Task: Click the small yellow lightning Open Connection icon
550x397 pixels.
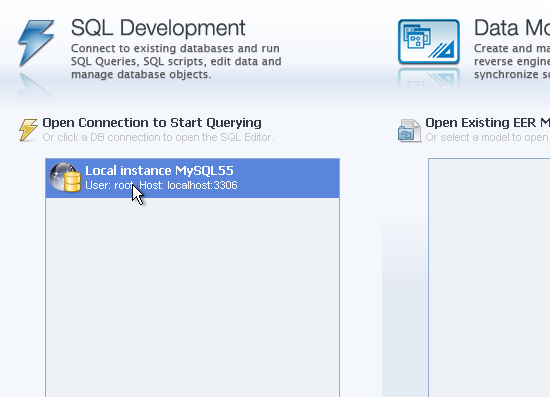Action: [x=28, y=130]
